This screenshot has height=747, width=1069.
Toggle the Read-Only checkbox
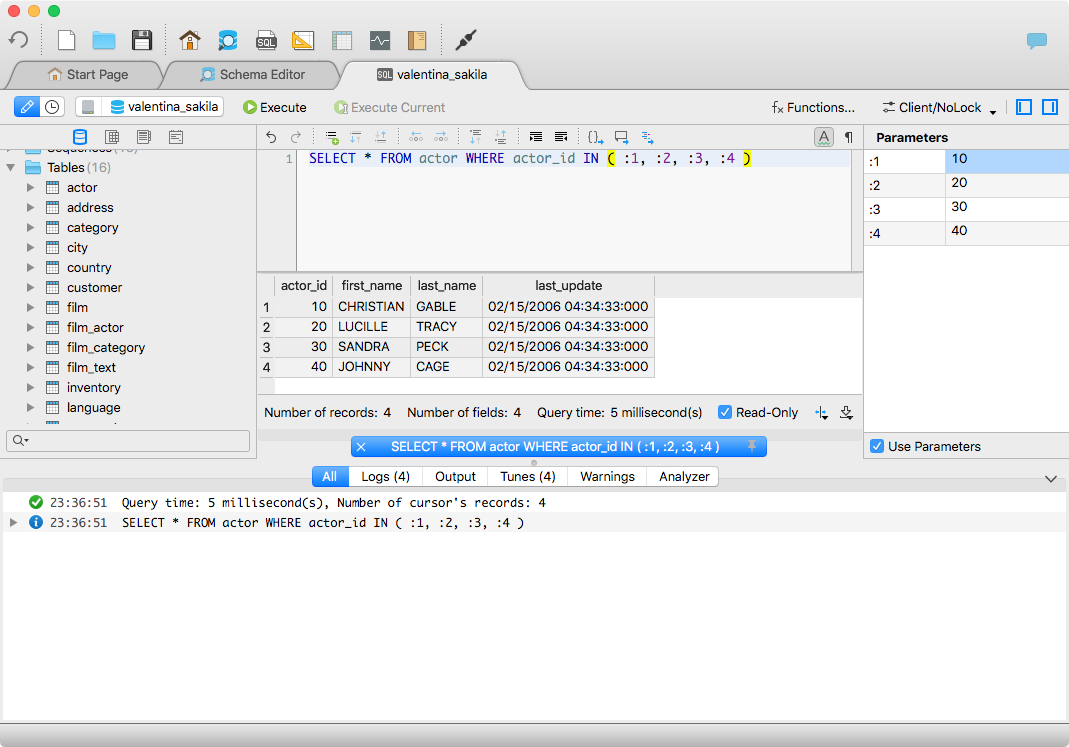(x=725, y=412)
